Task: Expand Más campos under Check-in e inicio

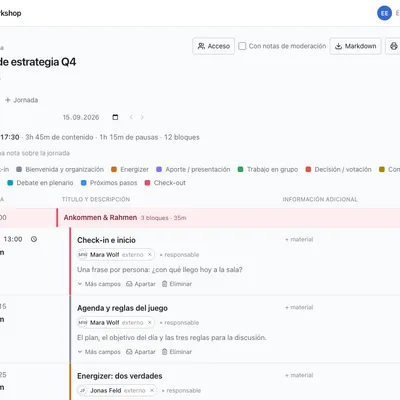Action: click(x=99, y=284)
